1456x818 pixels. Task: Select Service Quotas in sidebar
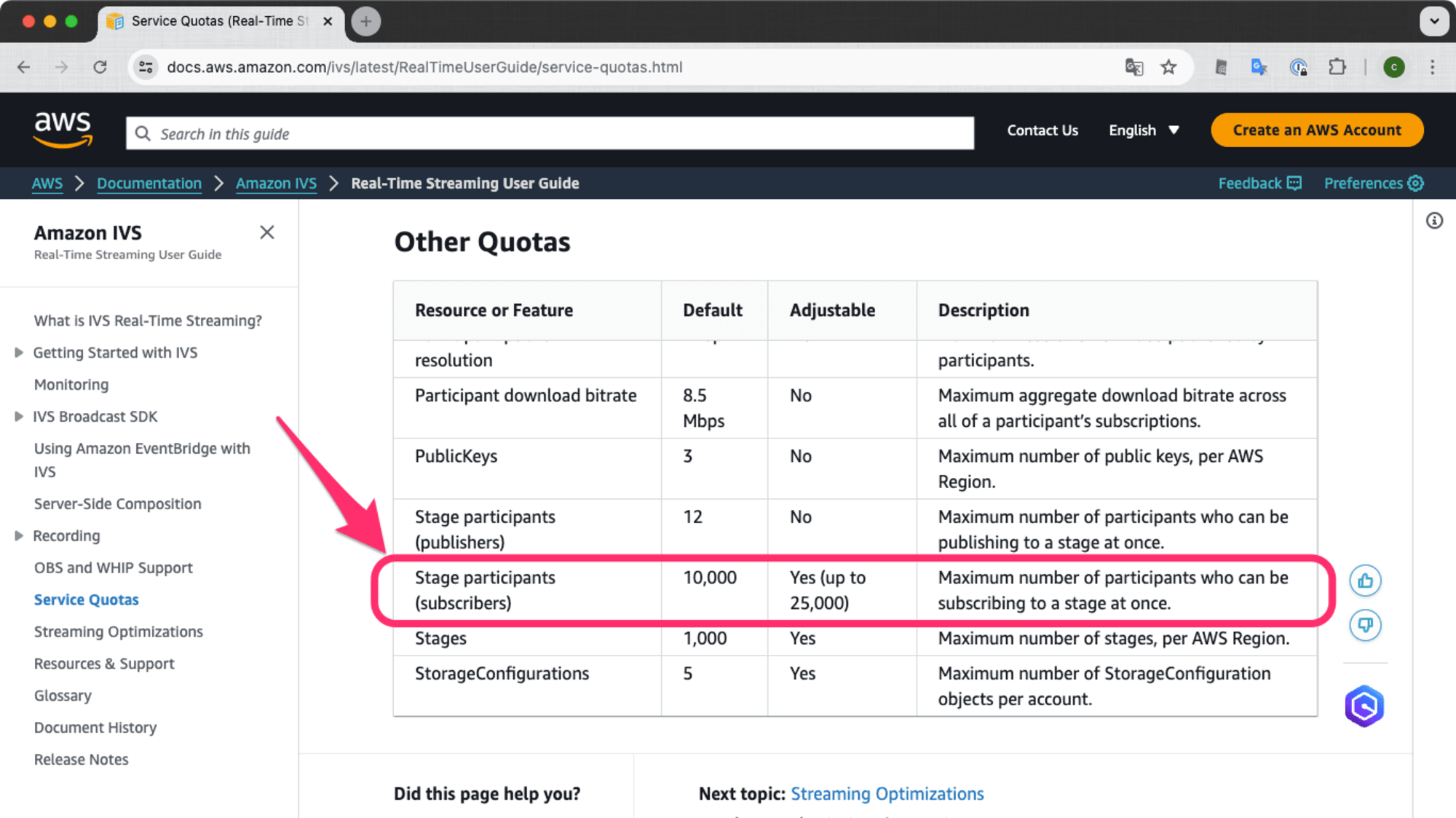pyautogui.click(x=87, y=600)
